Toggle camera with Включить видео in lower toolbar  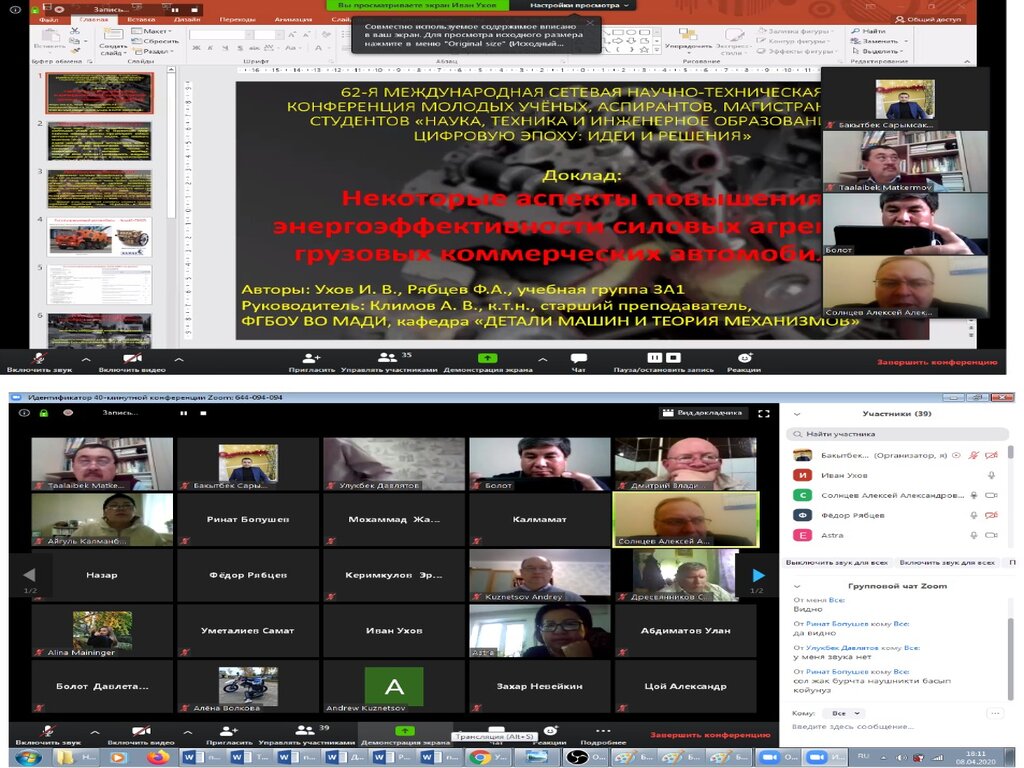click(x=141, y=734)
